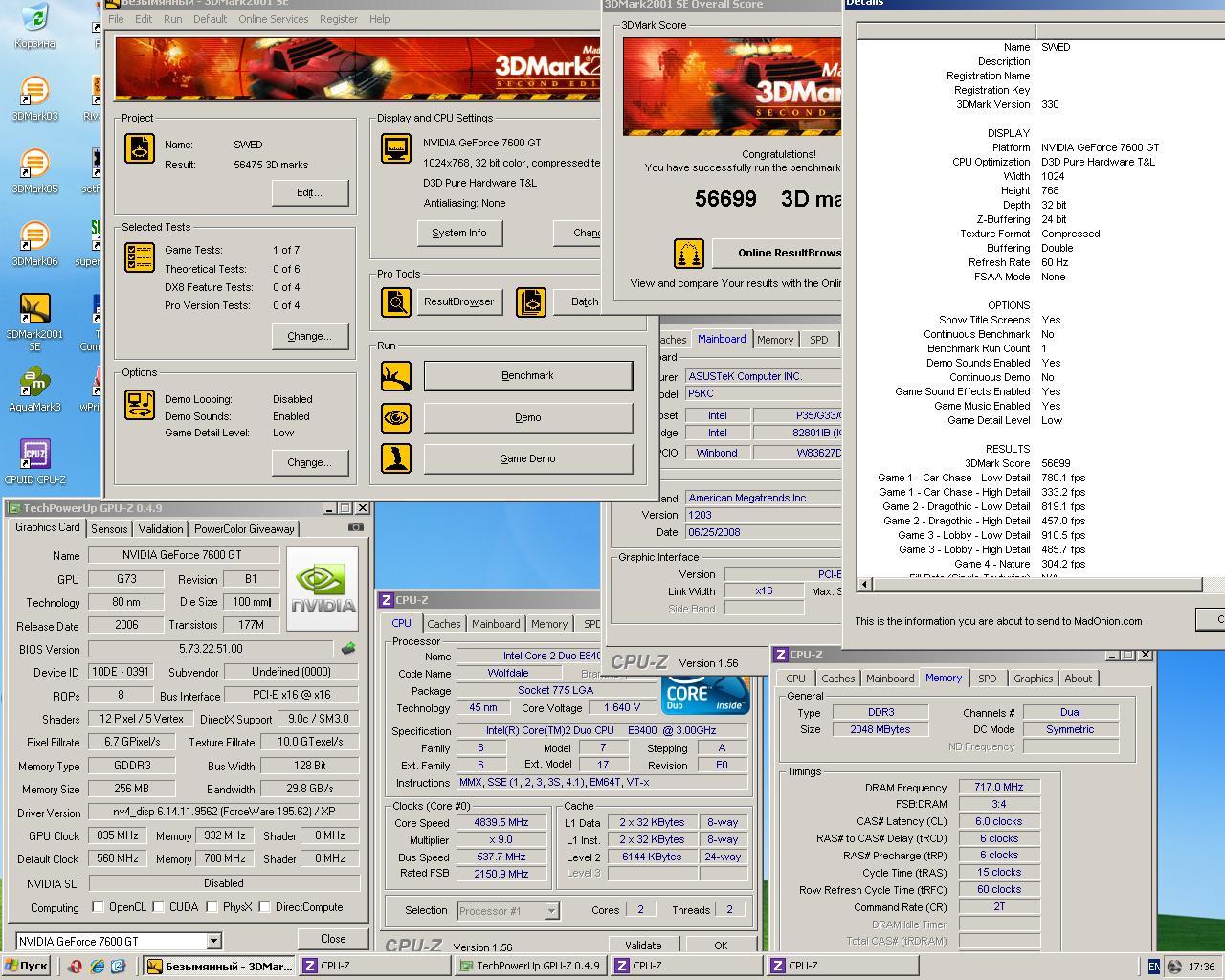1225x980 pixels.
Task: Click the Benchmark run icon
Action: tap(395, 375)
